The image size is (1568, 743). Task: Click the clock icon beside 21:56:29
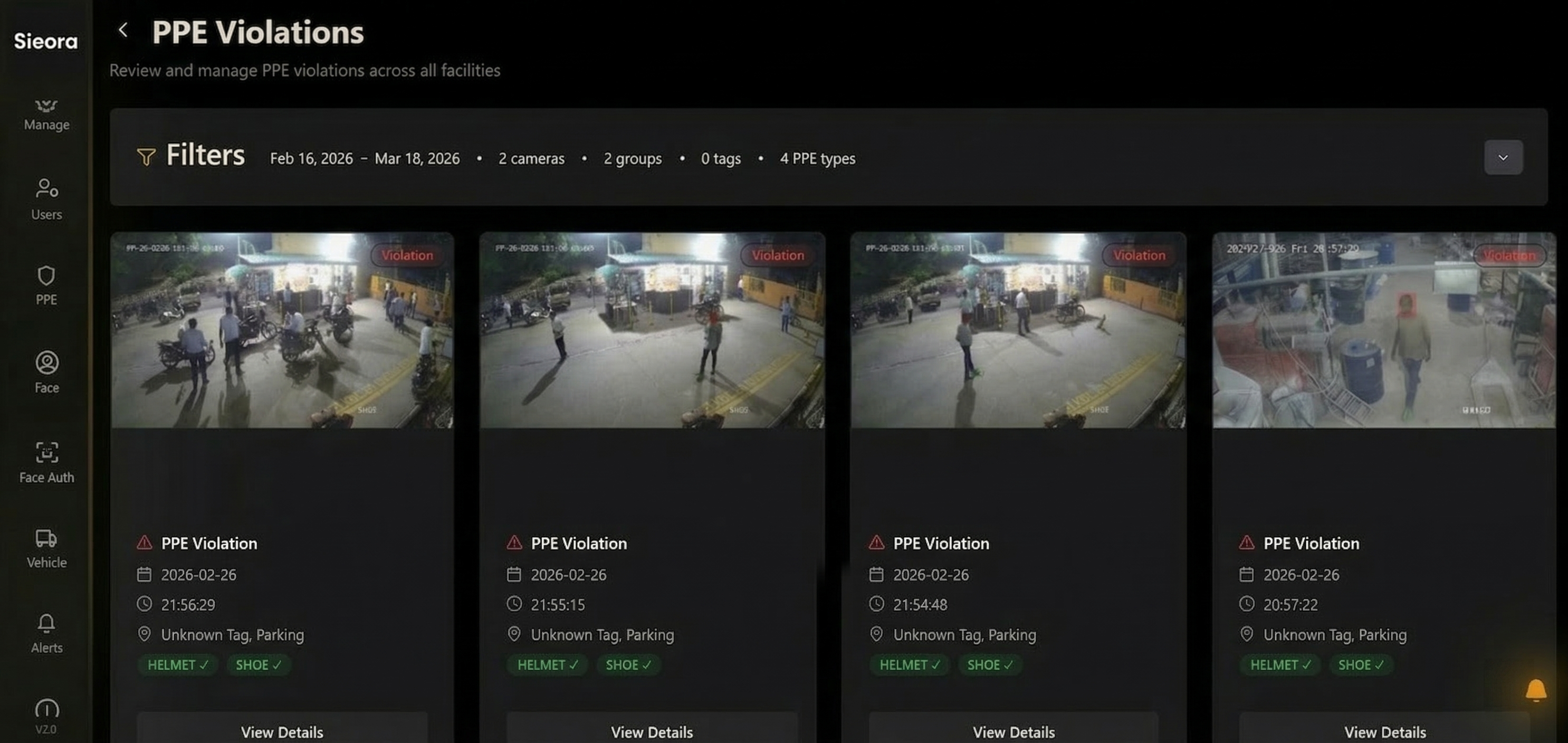click(x=144, y=604)
